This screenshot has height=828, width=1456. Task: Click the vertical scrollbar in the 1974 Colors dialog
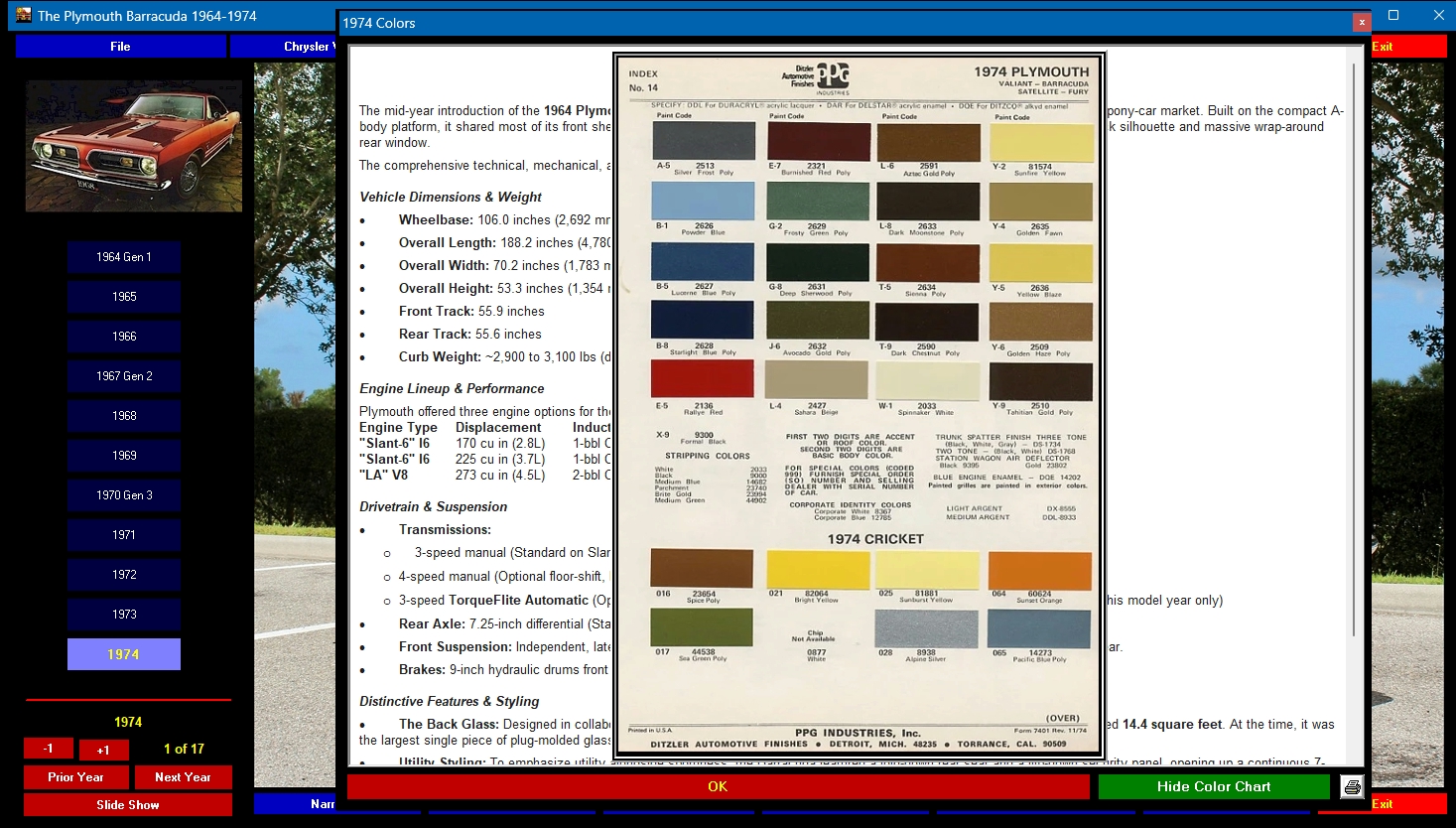pos(1355,347)
